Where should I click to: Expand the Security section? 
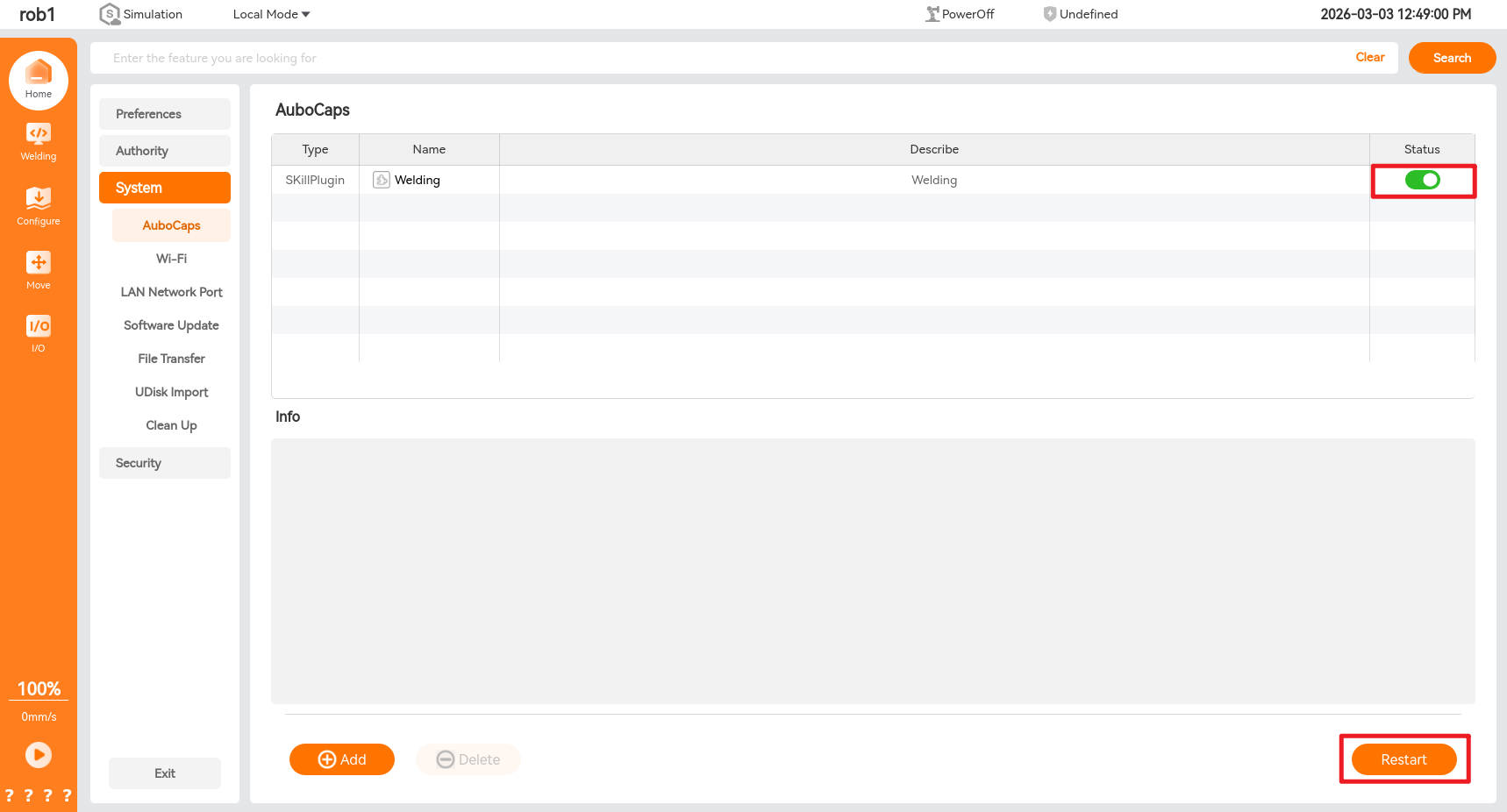pyautogui.click(x=165, y=463)
